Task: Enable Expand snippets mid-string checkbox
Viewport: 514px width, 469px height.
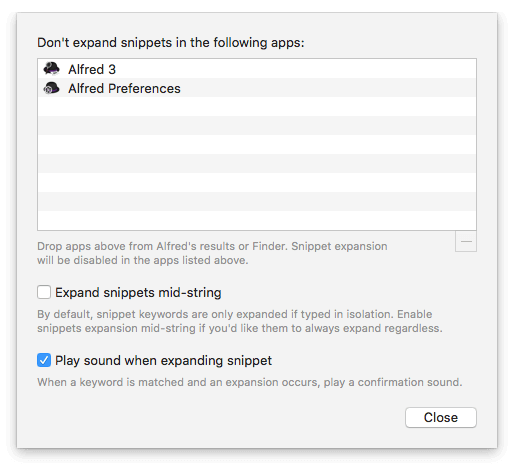Action: 44,292
